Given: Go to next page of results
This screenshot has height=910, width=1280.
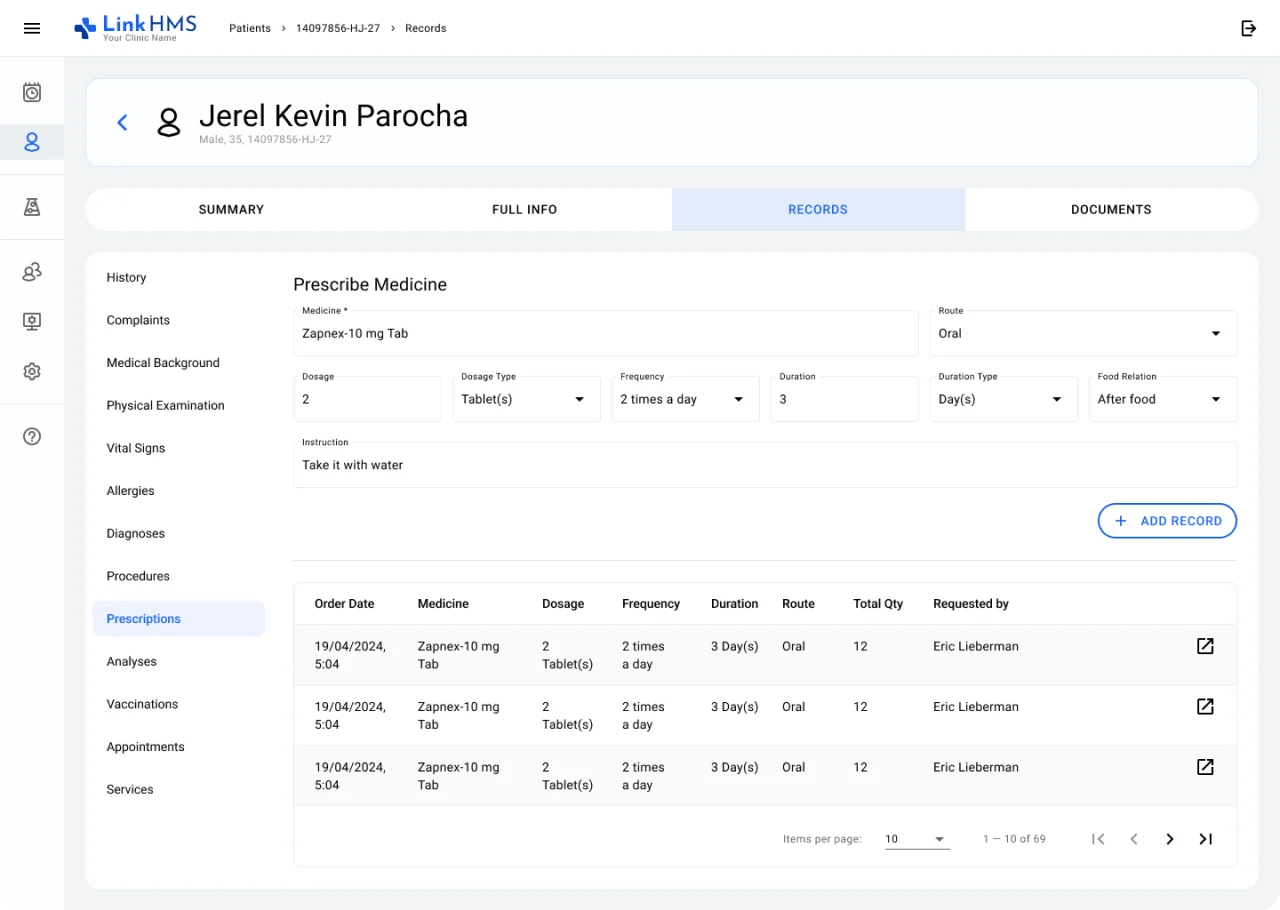Looking at the screenshot, I should 1170,839.
